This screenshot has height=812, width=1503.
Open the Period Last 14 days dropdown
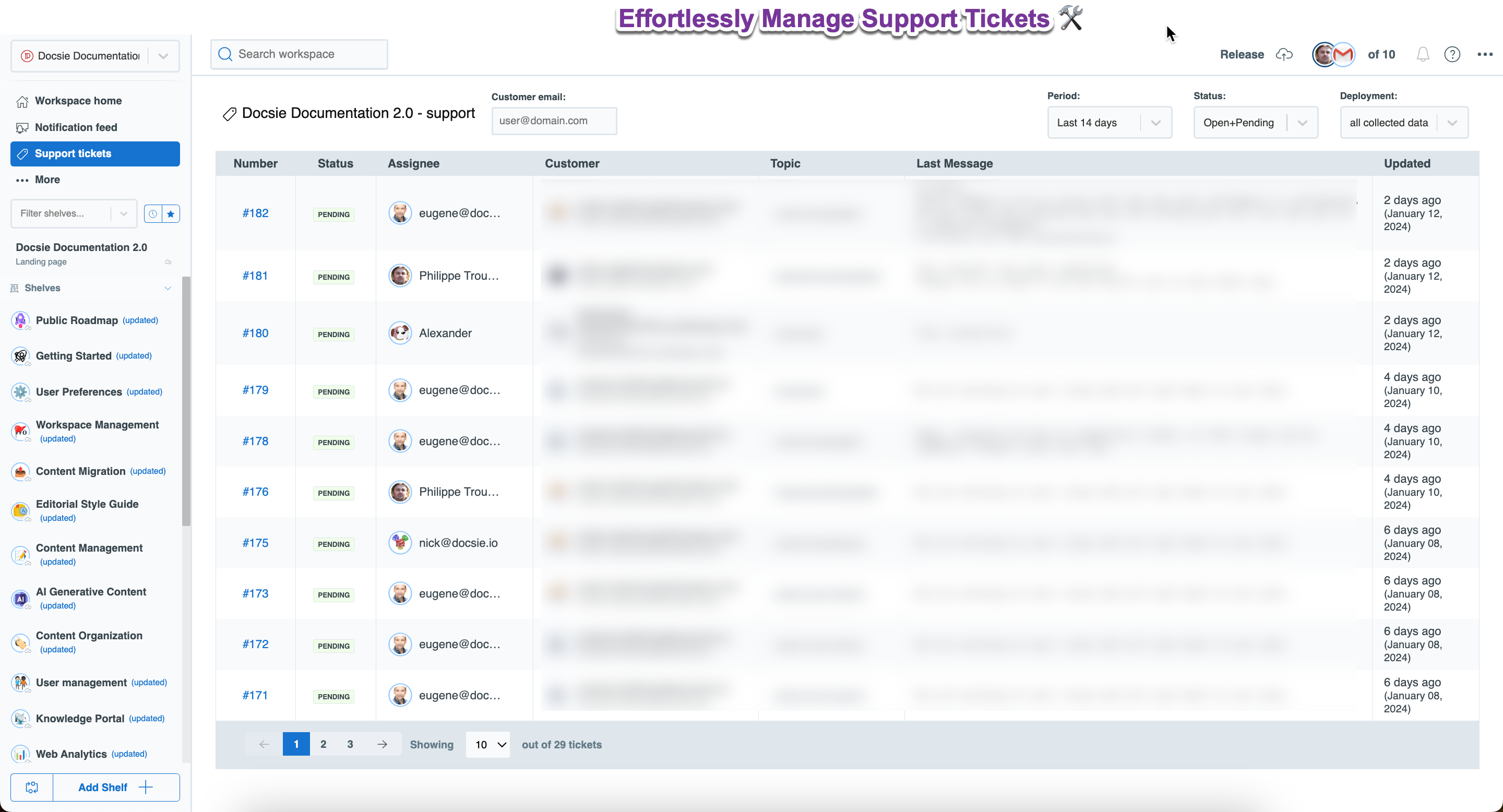(x=1109, y=123)
